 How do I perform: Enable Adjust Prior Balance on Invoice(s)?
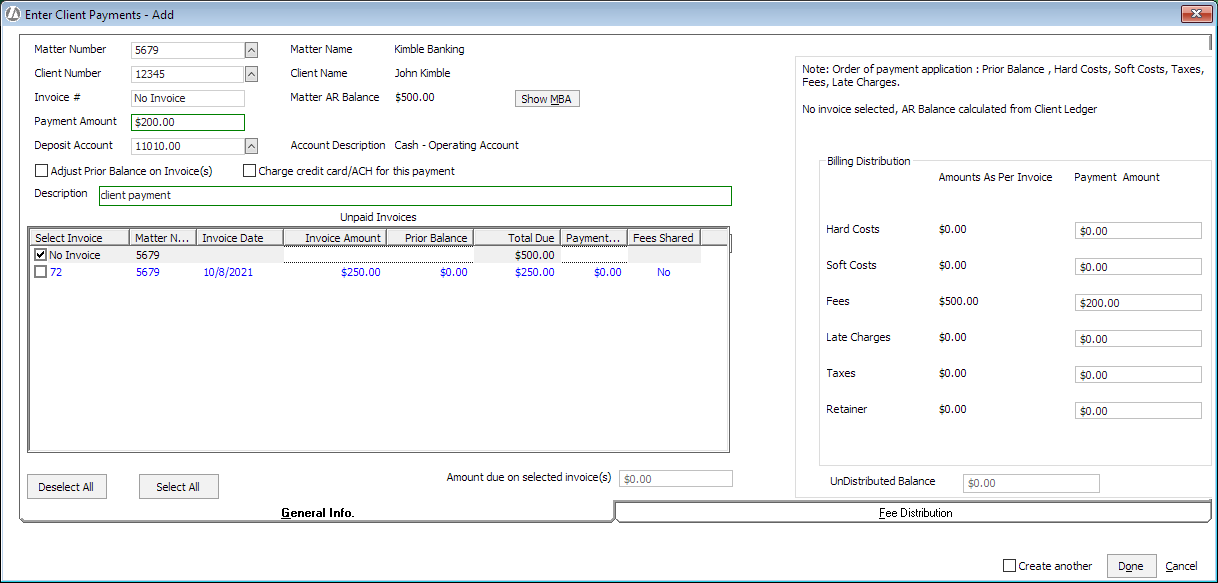pos(42,171)
